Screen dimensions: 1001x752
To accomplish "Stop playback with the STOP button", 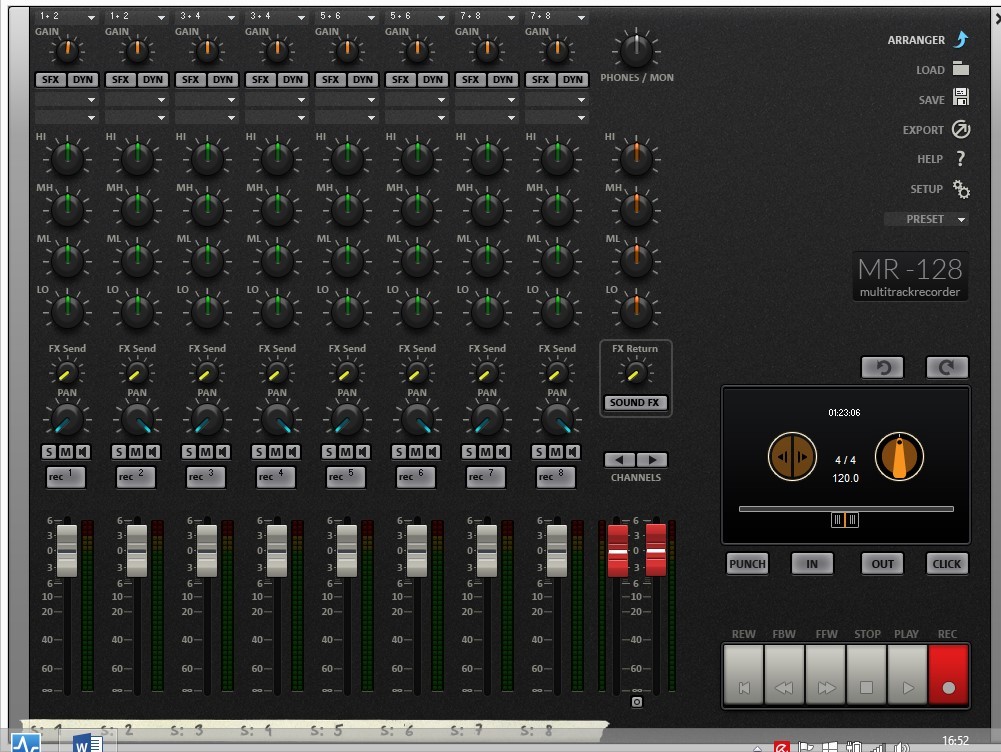I will pyautogui.click(x=866, y=675).
